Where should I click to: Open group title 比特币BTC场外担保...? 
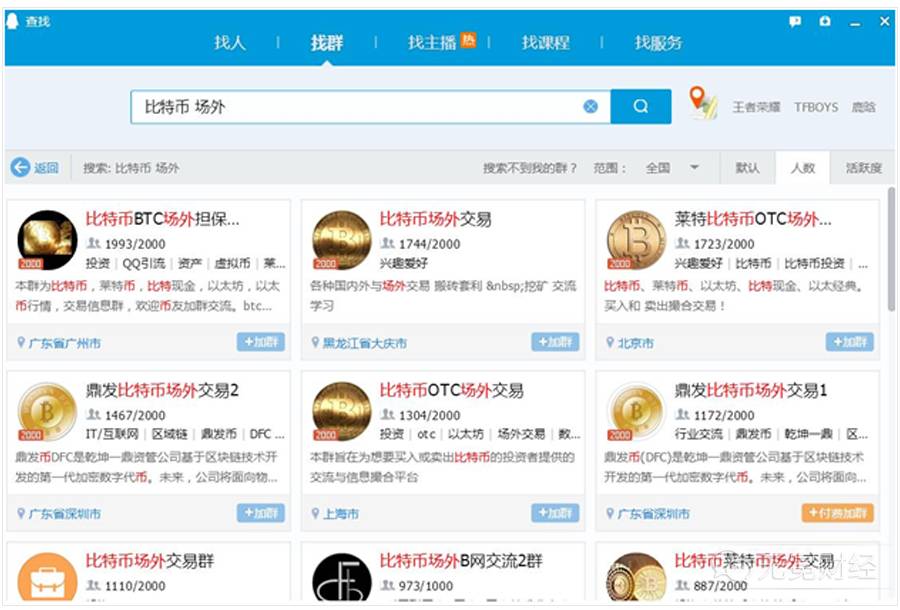pos(162,219)
